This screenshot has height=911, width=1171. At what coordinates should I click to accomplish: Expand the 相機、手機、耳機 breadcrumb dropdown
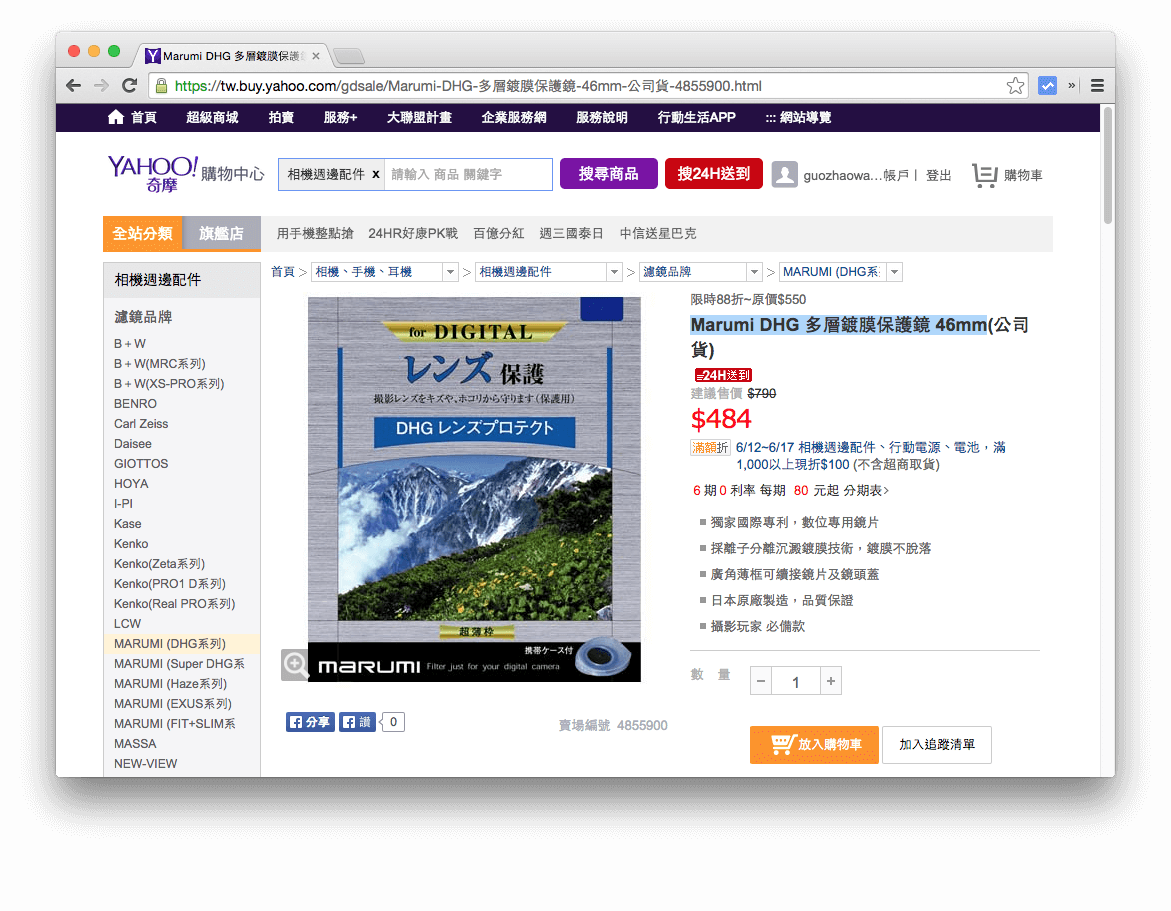(450, 272)
